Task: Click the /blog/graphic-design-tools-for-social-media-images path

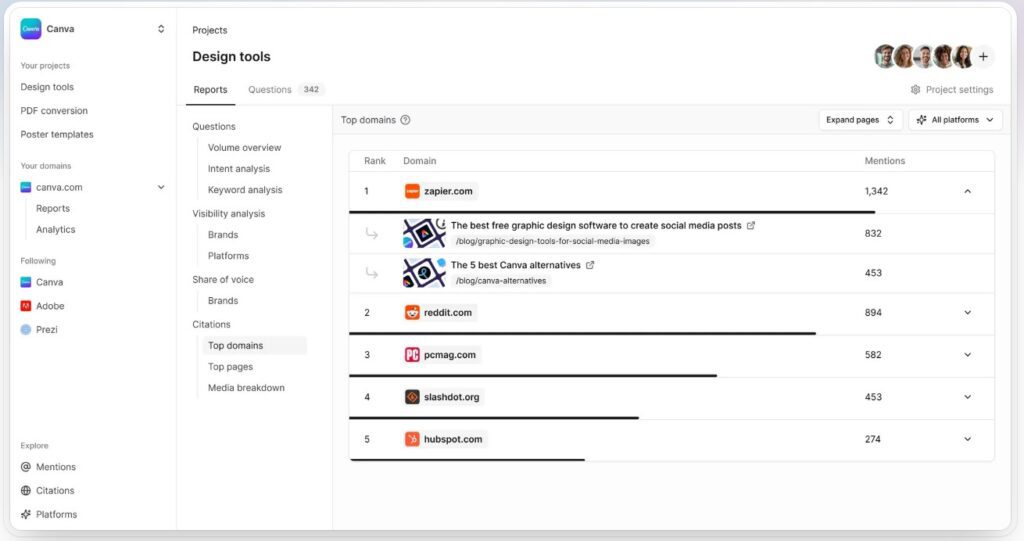Action: pos(552,241)
